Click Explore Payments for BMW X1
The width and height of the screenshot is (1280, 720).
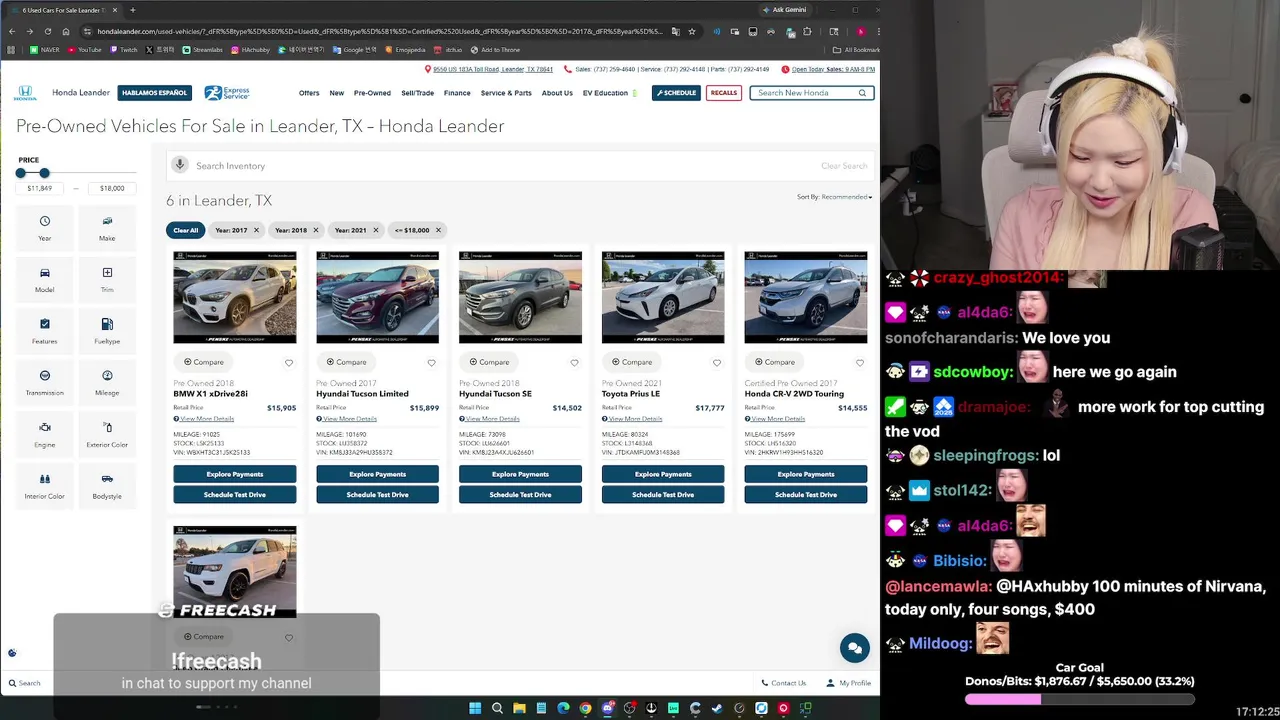click(x=235, y=474)
